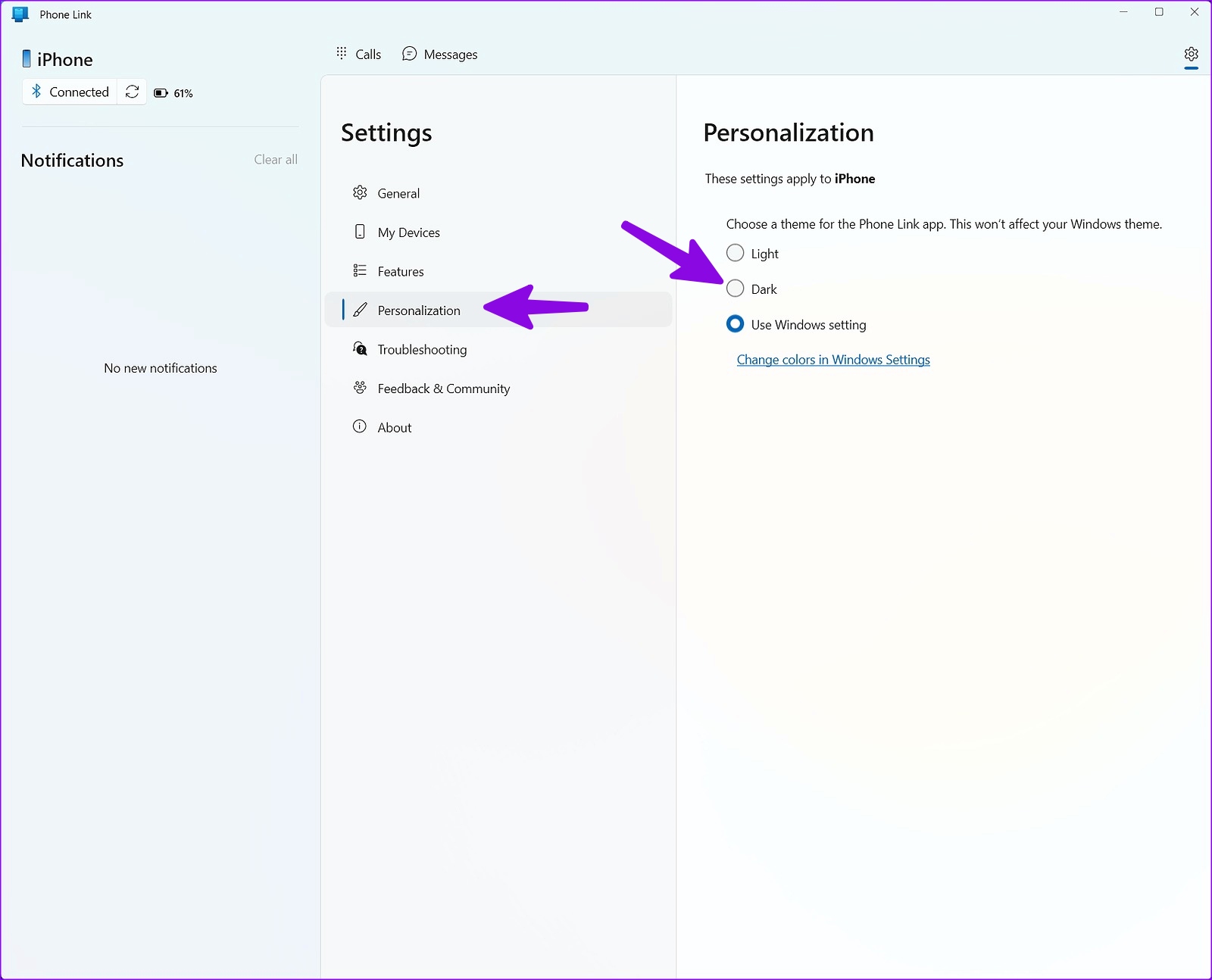This screenshot has width=1212, height=980.
Task: Click the iPhone device name
Action: click(65, 59)
